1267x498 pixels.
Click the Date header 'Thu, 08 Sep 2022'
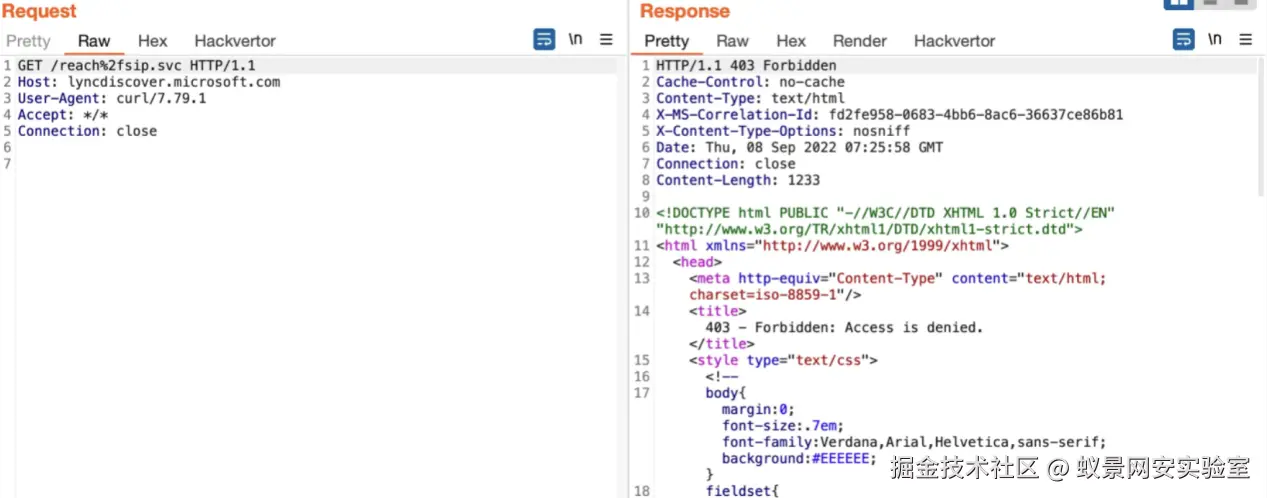pos(800,147)
